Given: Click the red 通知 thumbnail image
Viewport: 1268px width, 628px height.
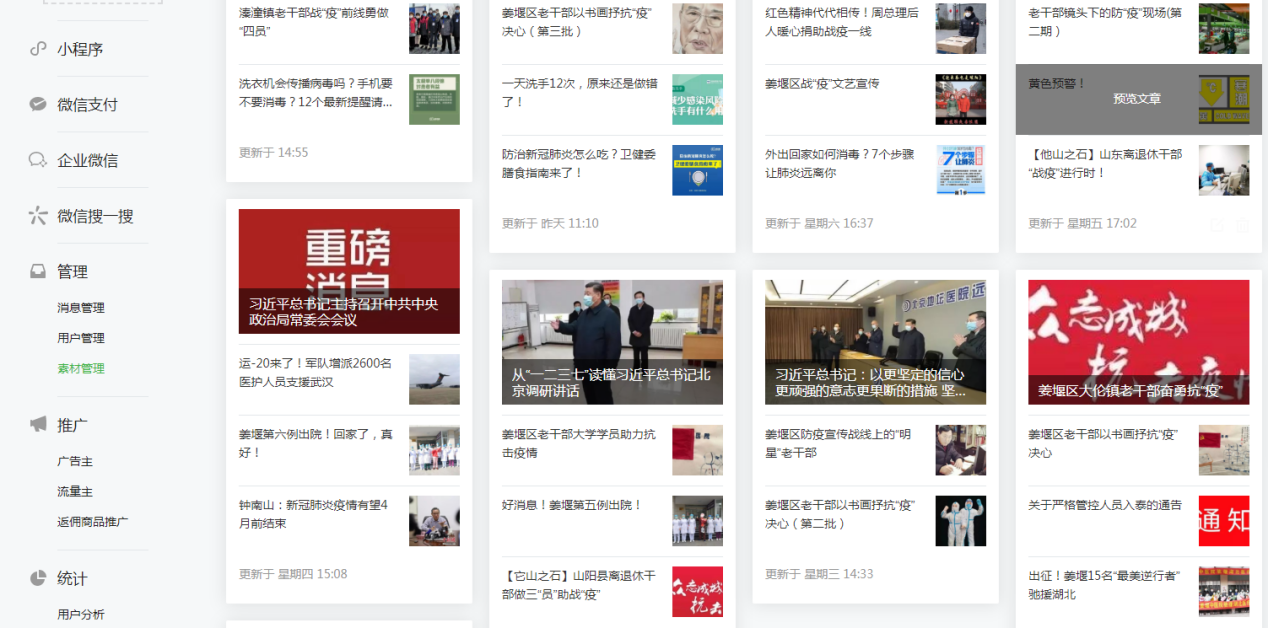Looking at the screenshot, I should click(1224, 521).
